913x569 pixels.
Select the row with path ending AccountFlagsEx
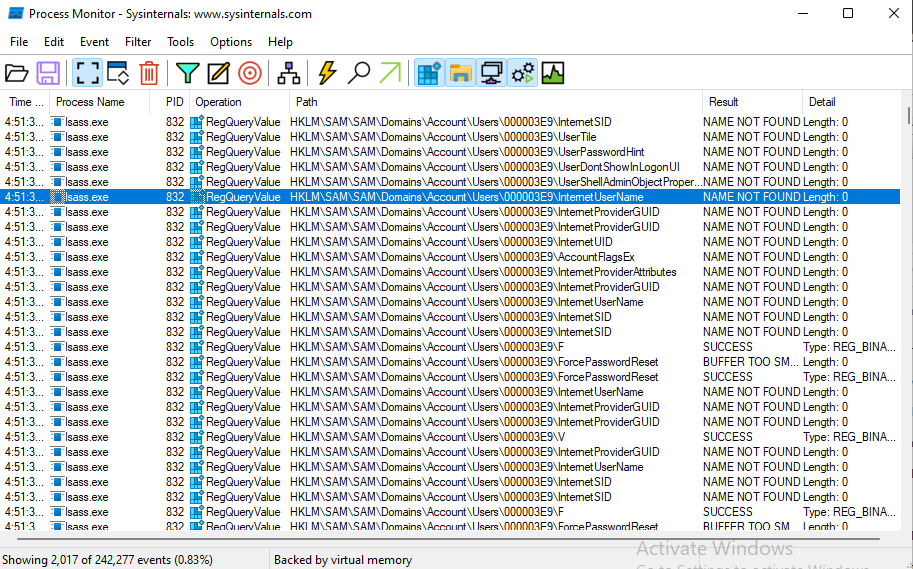click(450, 257)
